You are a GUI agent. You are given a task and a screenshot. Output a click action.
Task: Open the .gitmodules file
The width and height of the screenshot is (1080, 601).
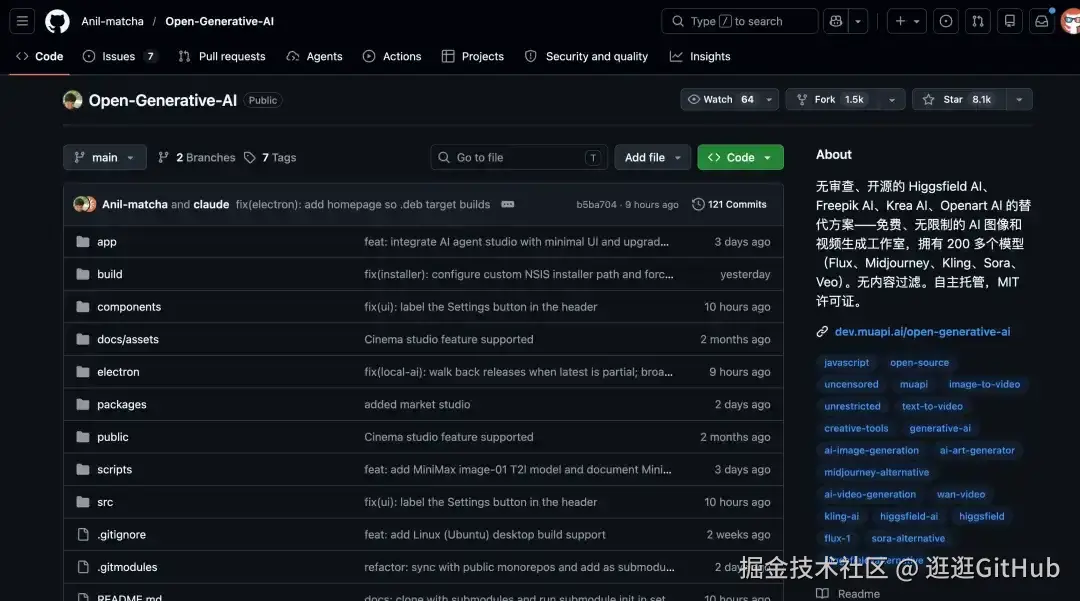127,567
